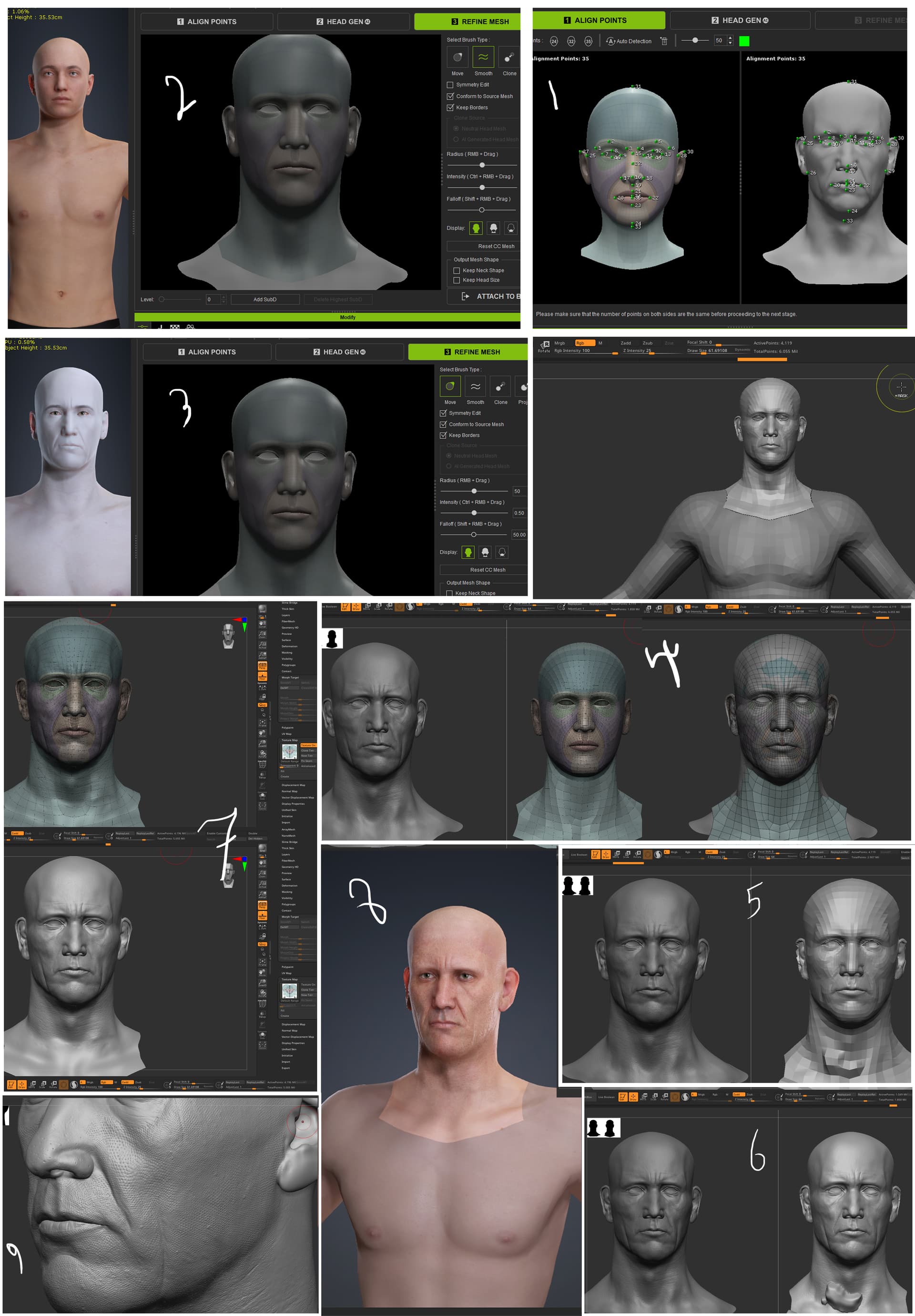The image size is (915, 1316).
Task: Increment the Level value stepper
Action: point(224,297)
